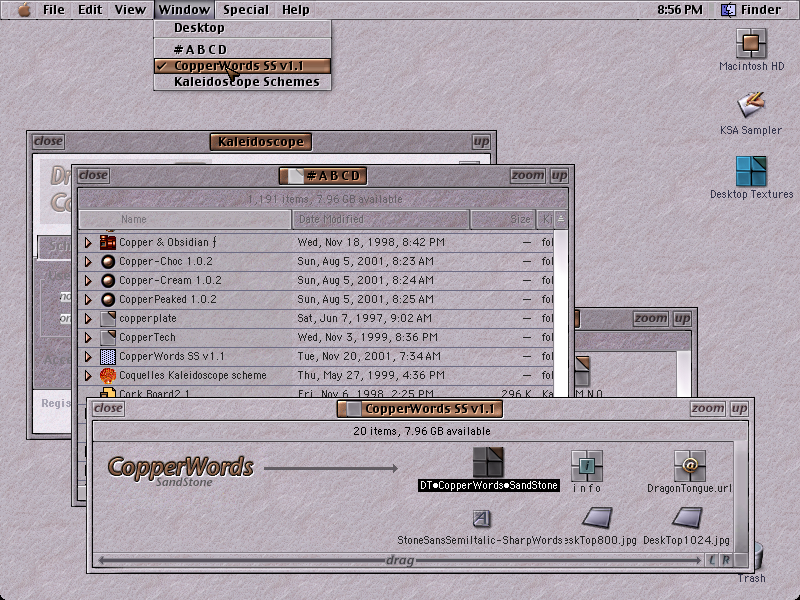The height and width of the screenshot is (600, 800).
Task: Open the Macintosh HD disk icon
Action: pyautogui.click(x=751, y=43)
